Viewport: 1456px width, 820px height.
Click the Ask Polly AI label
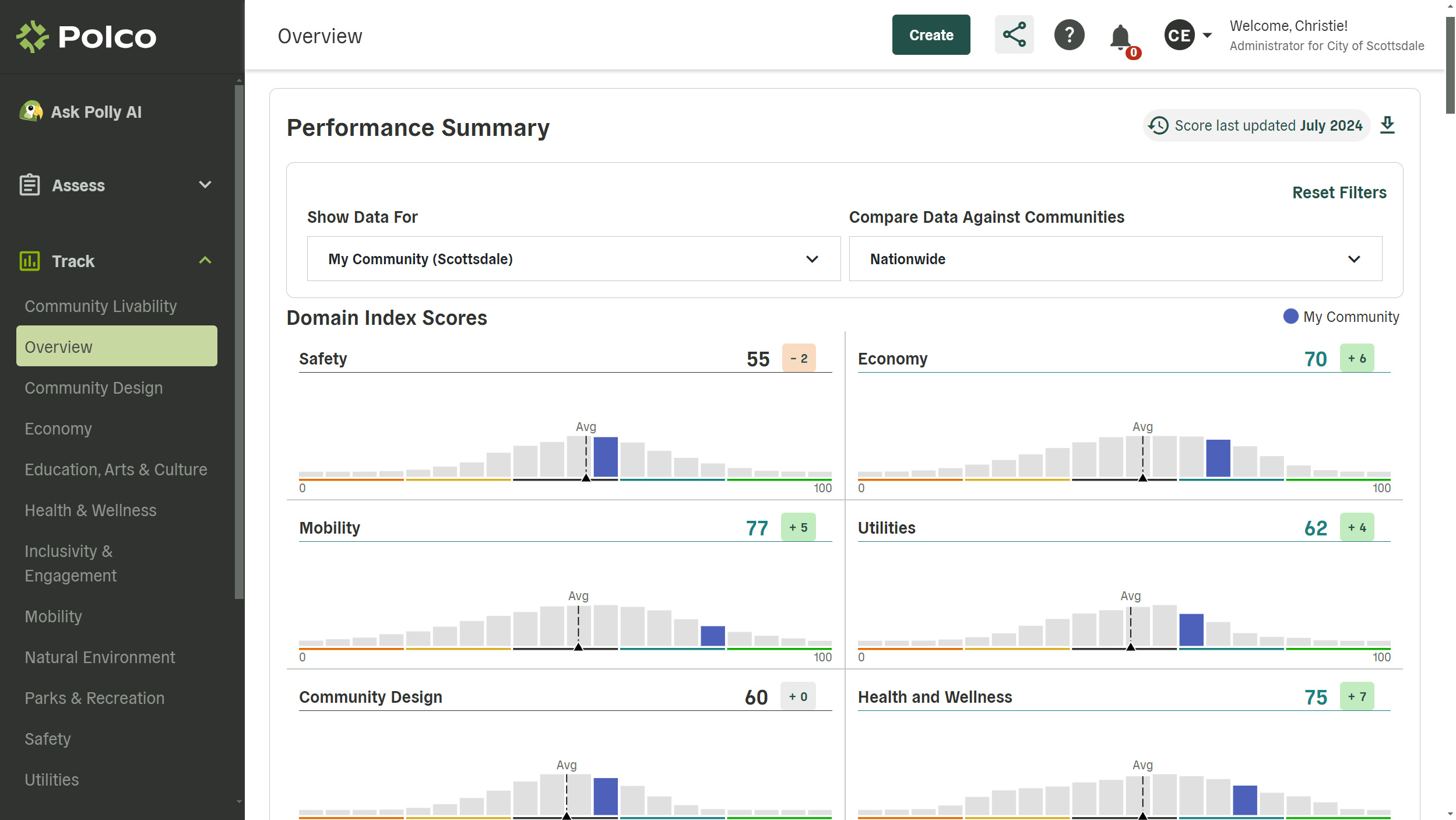point(96,111)
